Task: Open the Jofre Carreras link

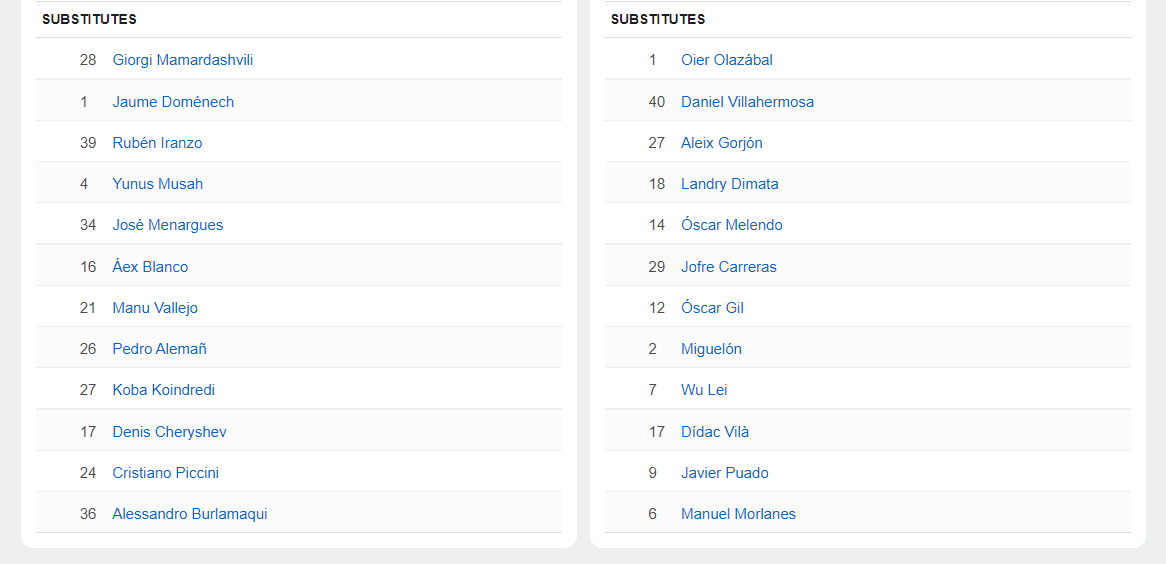Action: tap(729, 267)
